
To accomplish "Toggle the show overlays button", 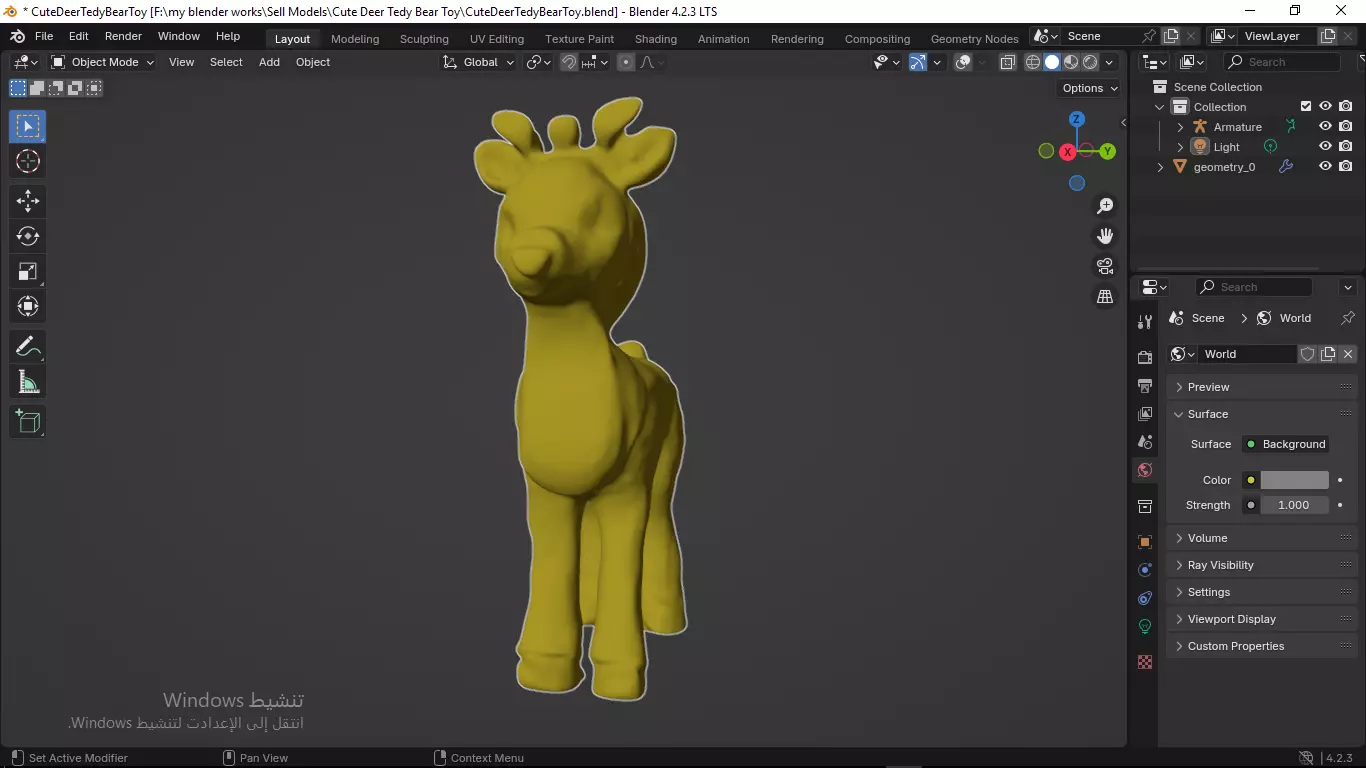I will (963, 62).
